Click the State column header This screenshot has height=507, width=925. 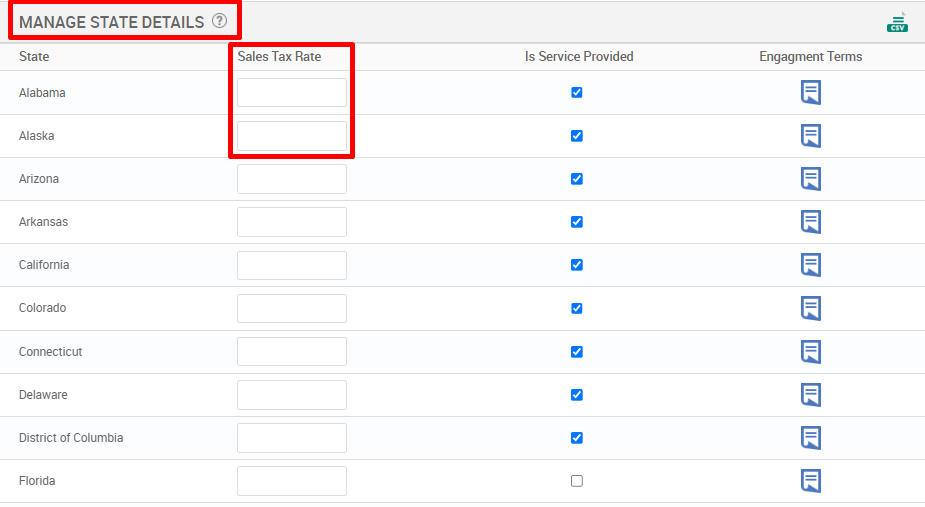[x=34, y=57]
